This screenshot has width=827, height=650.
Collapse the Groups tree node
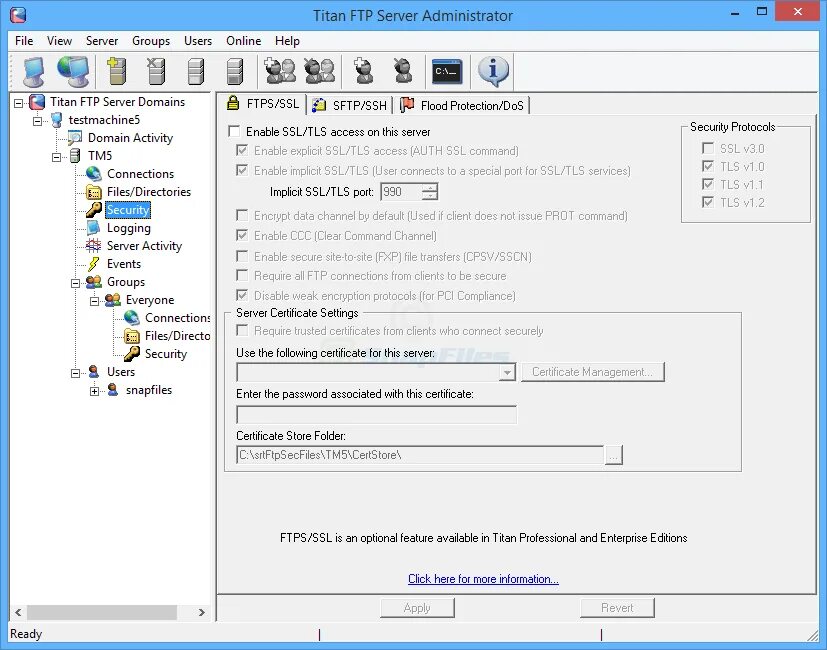pyautogui.click(x=75, y=283)
